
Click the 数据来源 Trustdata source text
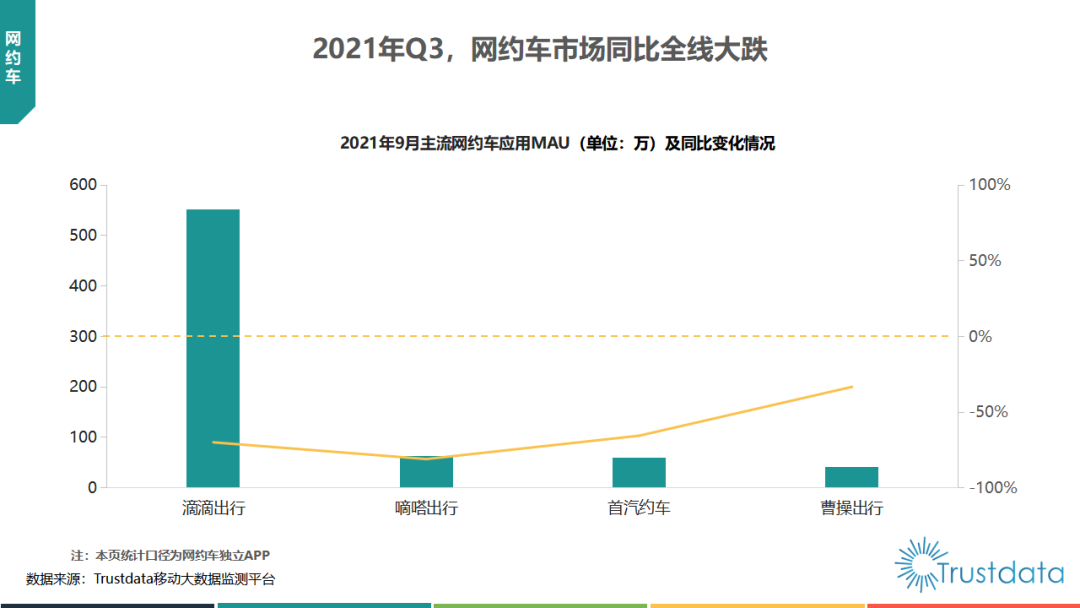[150, 579]
